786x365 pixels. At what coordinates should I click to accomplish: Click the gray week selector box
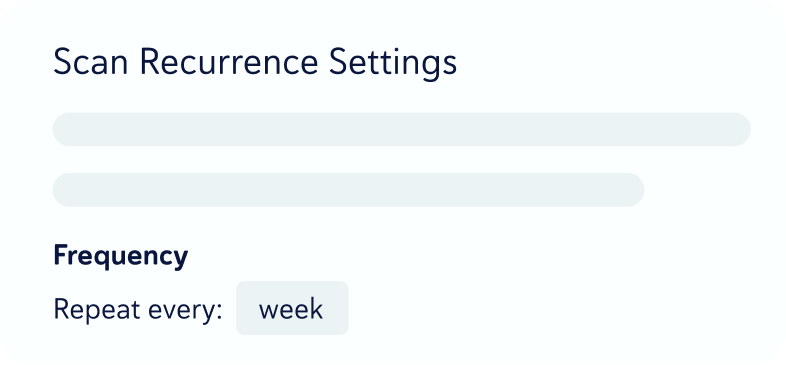[292, 308]
